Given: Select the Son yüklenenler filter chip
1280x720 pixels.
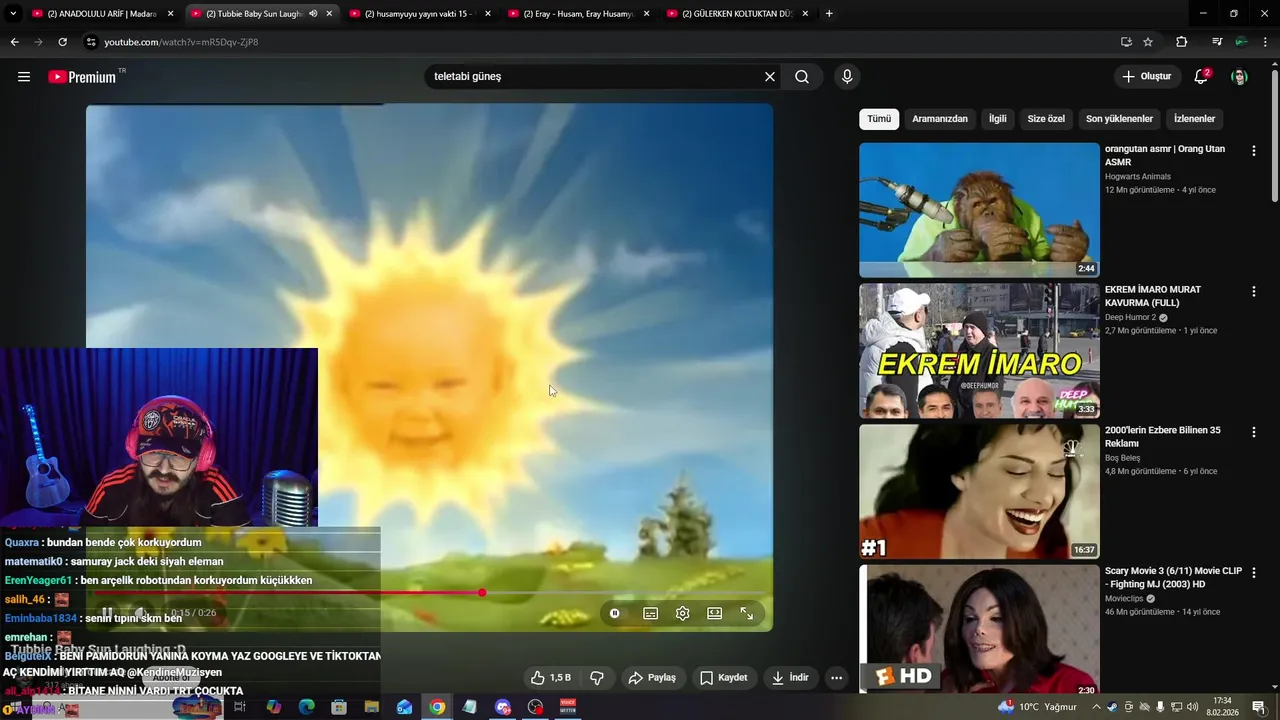Looking at the screenshot, I should 1119,119.
